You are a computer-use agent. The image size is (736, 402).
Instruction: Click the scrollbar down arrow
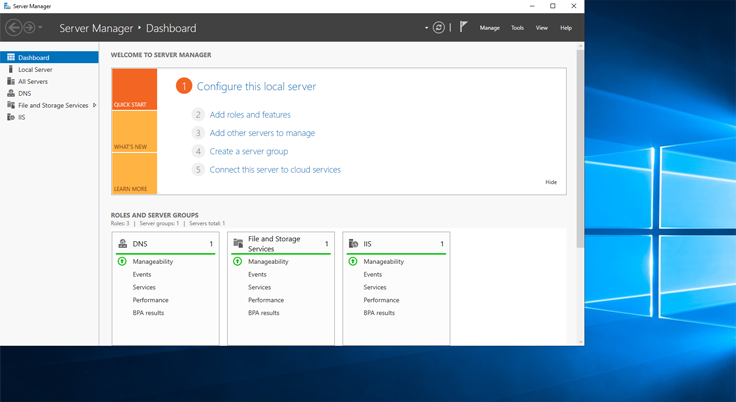[x=581, y=342]
